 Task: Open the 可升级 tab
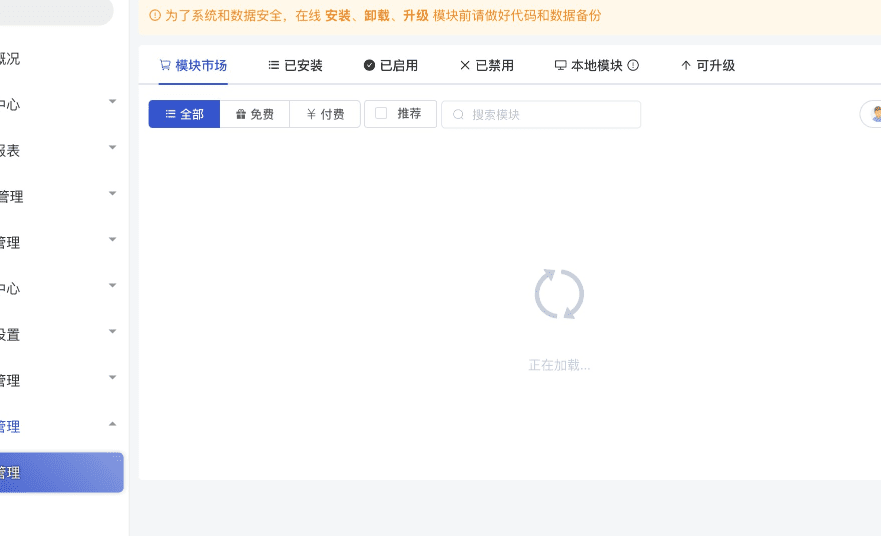[708, 65]
